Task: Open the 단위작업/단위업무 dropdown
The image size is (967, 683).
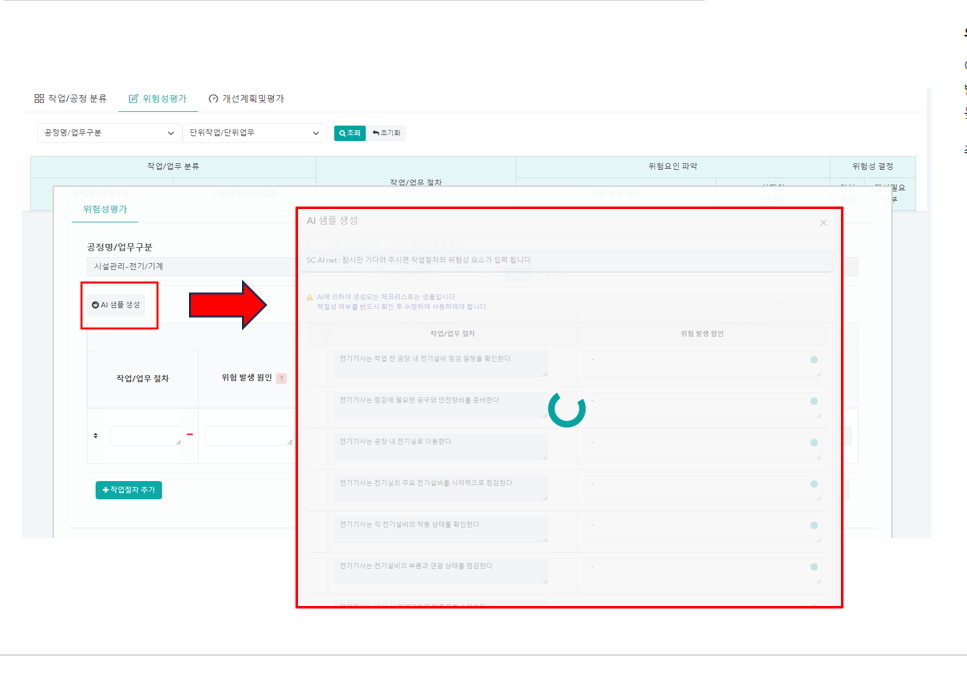Action: 254,133
